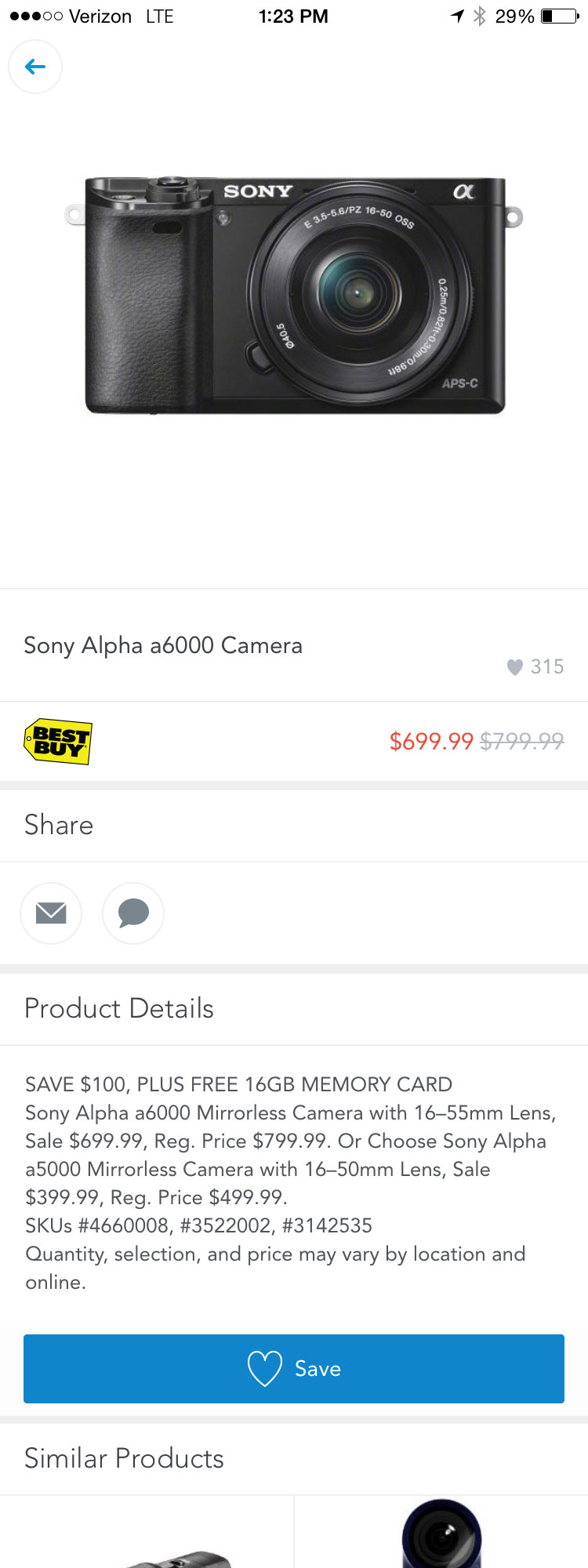This screenshot has width=588, height=1568.
Task: Tap the gray heart beside 315
Action: (x=514, y=667)
